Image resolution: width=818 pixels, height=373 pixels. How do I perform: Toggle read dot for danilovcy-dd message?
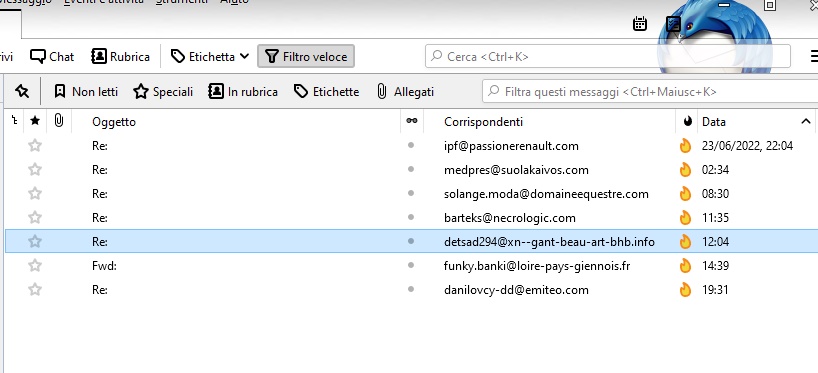coord(411,289)
